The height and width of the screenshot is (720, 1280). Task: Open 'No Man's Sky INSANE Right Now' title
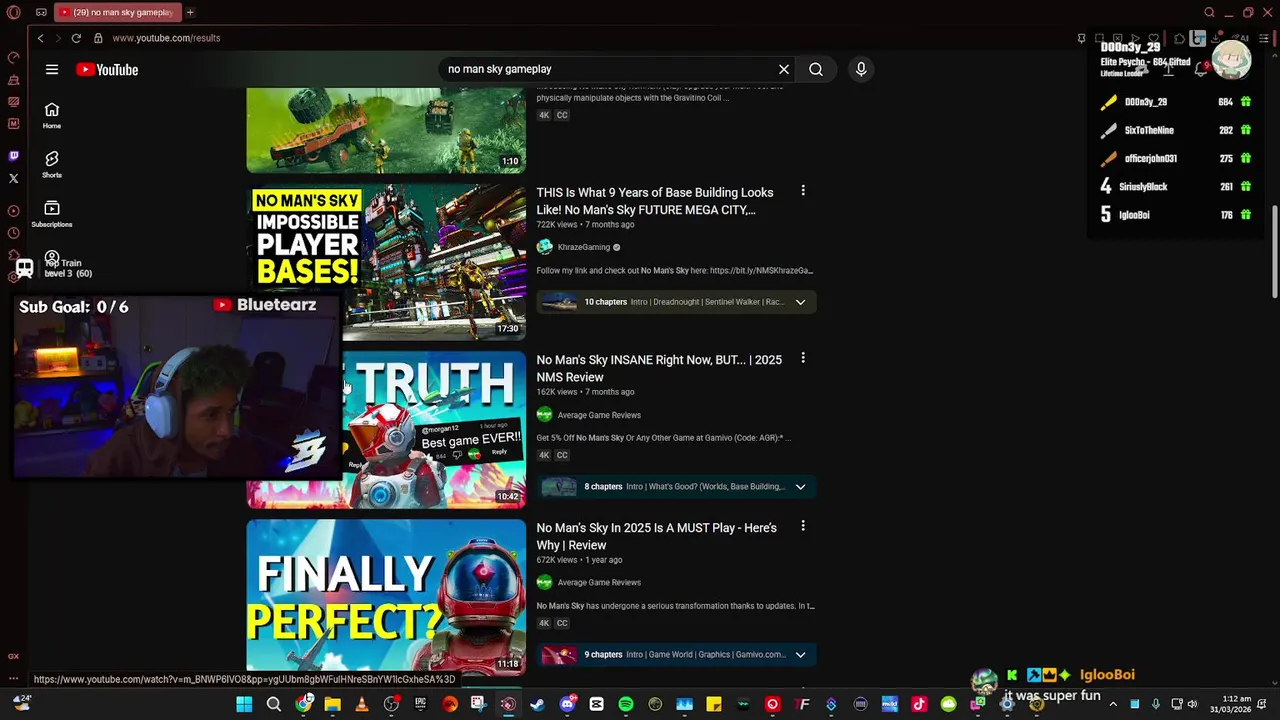(659, 368)
